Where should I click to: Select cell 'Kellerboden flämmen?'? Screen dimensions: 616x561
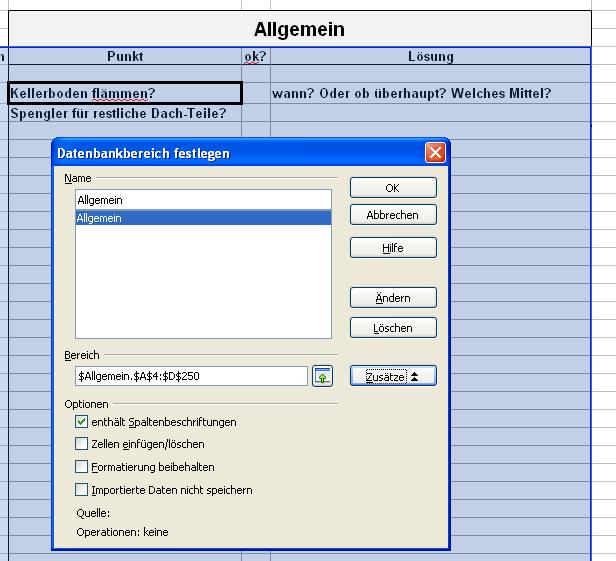coord(125,94)
